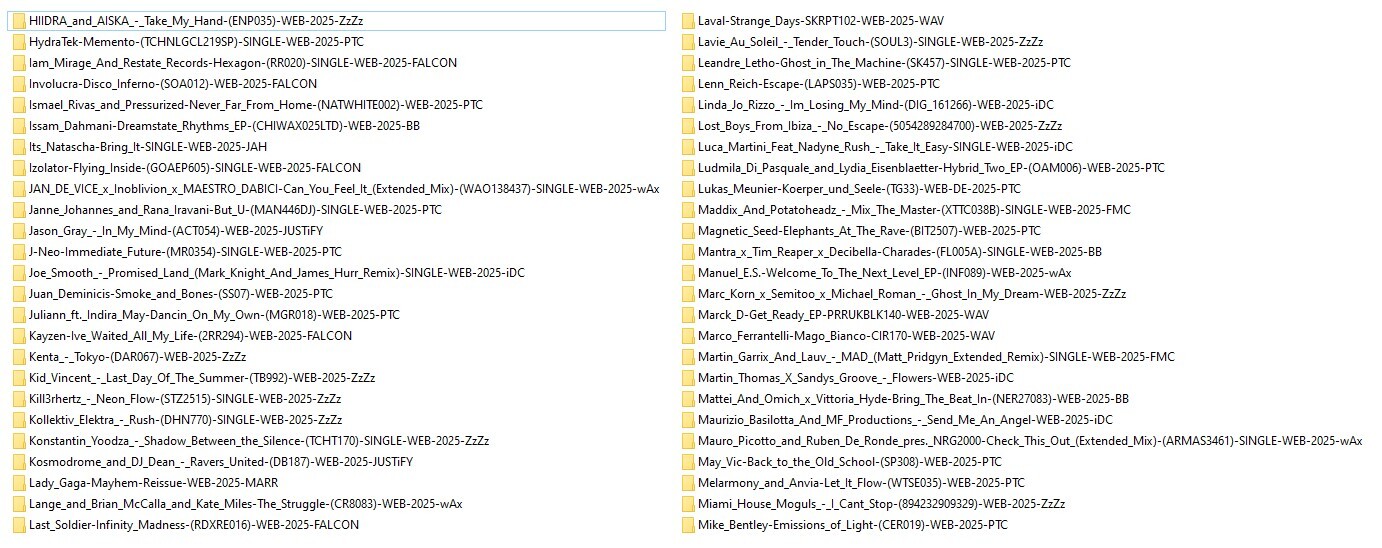Select Luca_Martini_Feat_Nadyne_Rush Take_It_Easy folder name
This screenshot has height=548, width=1382.
(x=885, y=147)
